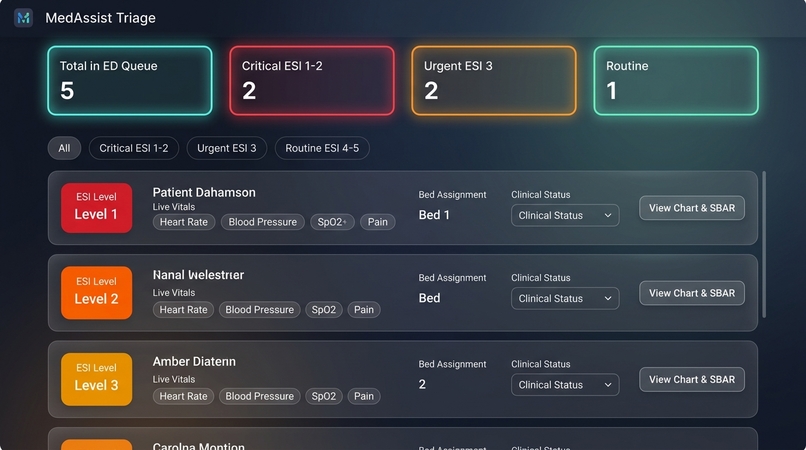The height and width of the screenshot is (450, 806).
Task: Click Bed assignment value for Nanal Welestrer
Action: pyautogui.click(x=429, y=298)
